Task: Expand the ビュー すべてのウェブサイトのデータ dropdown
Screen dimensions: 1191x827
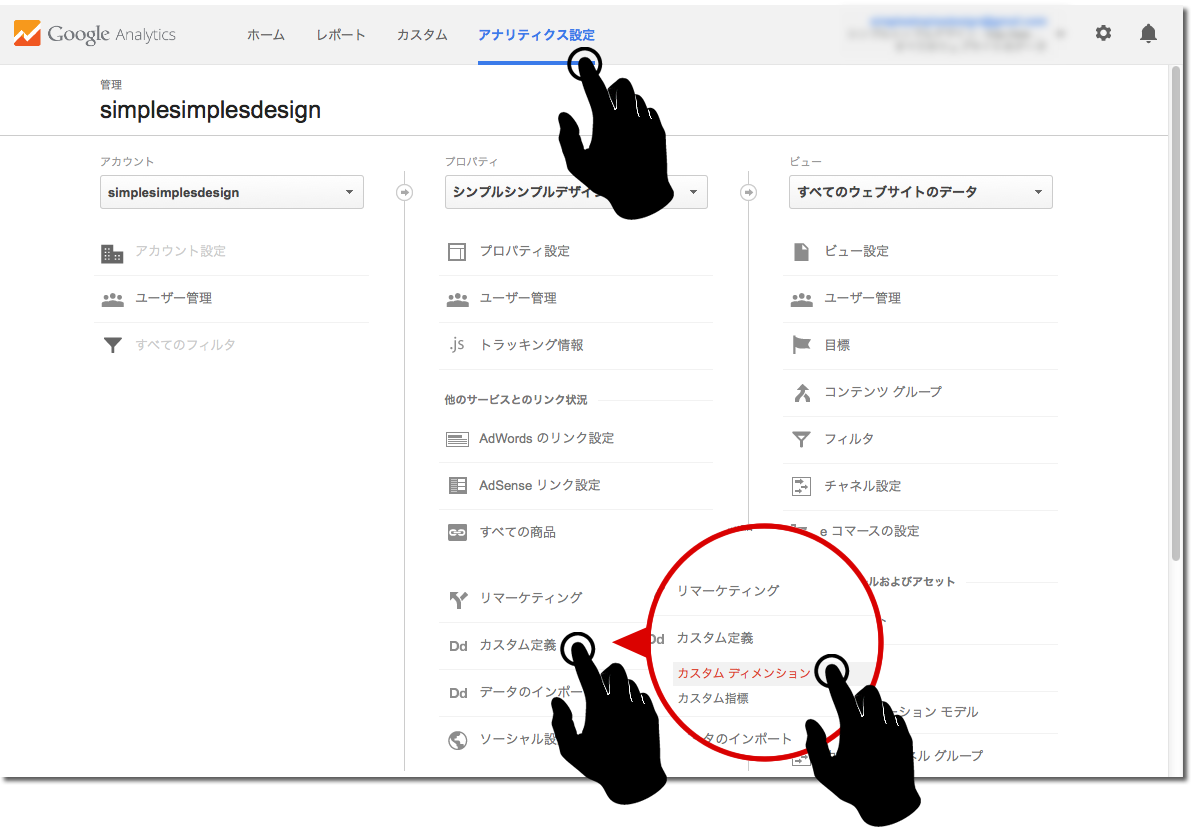Action: click(920, 192)
